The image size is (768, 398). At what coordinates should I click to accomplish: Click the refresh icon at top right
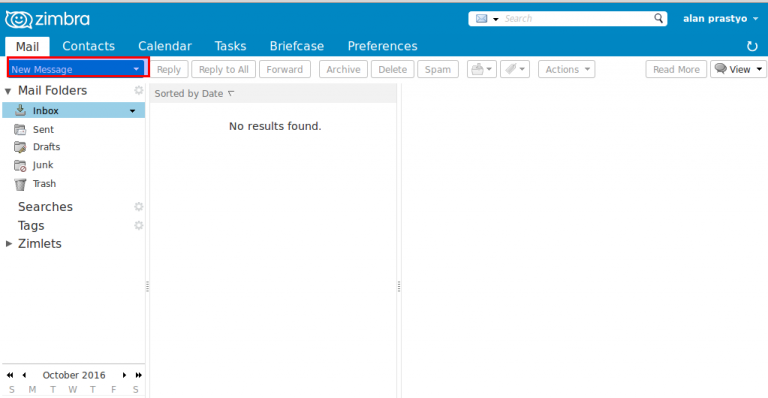point(752,47)
